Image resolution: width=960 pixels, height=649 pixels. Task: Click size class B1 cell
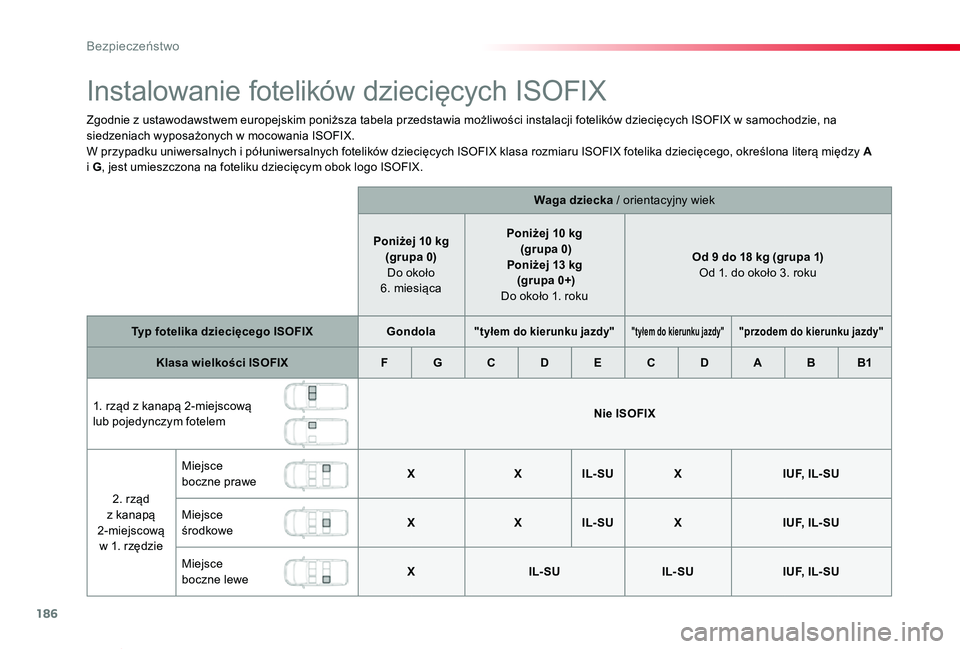[x=864, y=362]
